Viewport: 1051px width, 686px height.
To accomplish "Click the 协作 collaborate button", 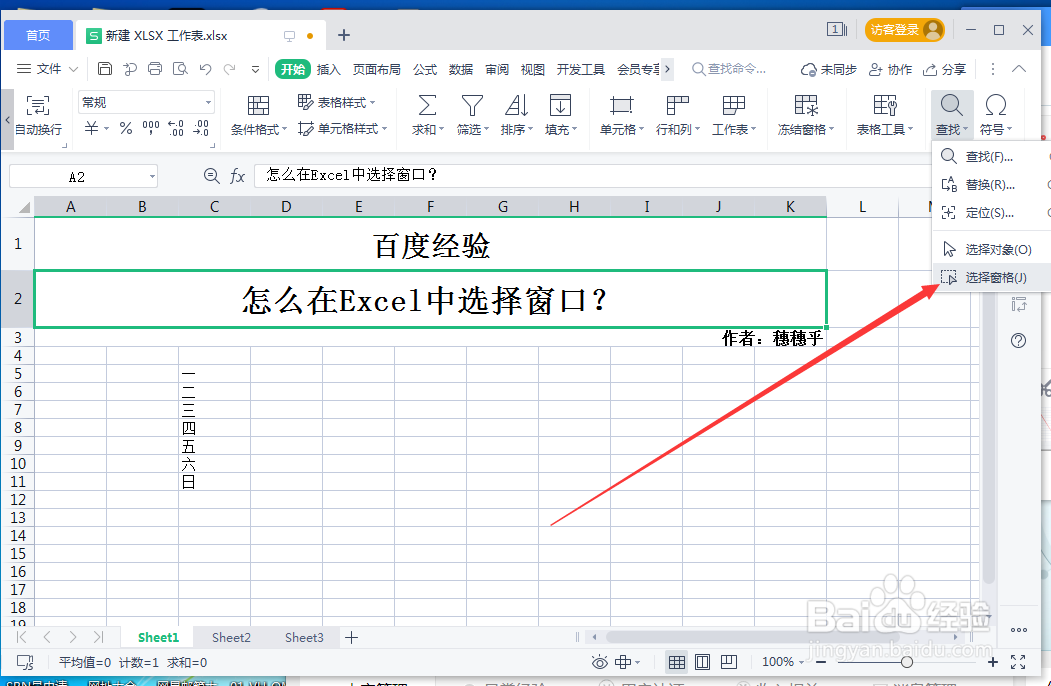I will coord(890,69).
